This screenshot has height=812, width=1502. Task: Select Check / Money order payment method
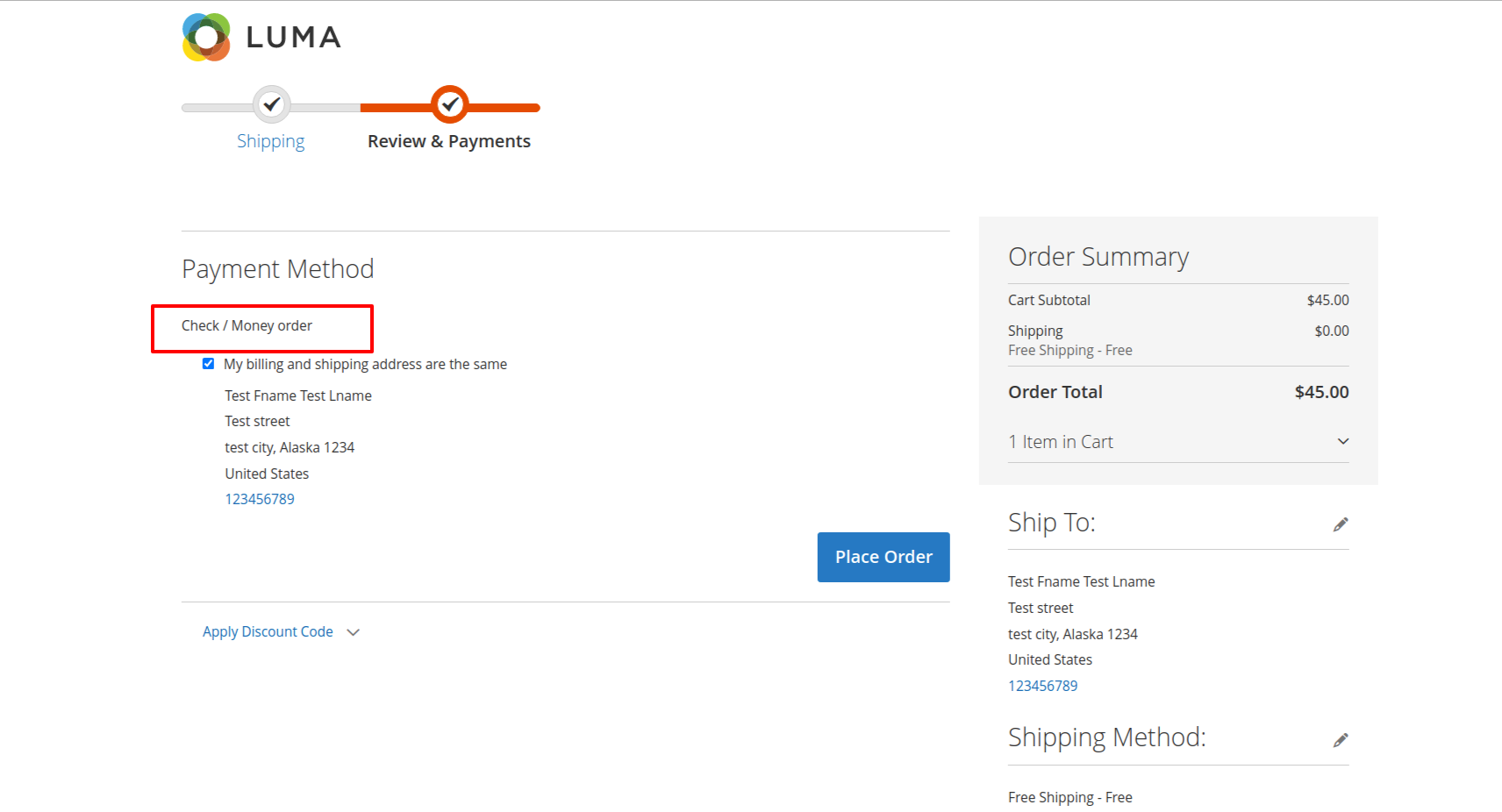click(247, 325)
